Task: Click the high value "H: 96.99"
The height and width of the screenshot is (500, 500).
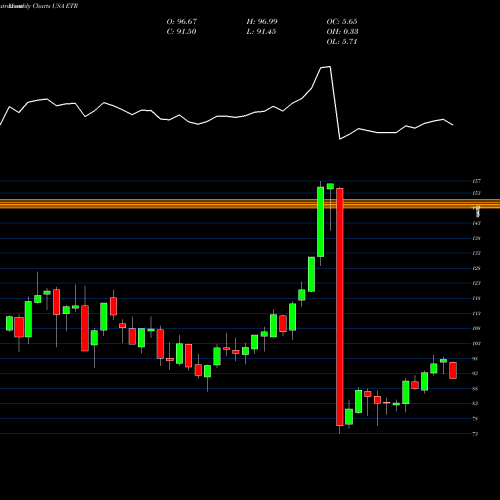Action: tap(262, 22)
